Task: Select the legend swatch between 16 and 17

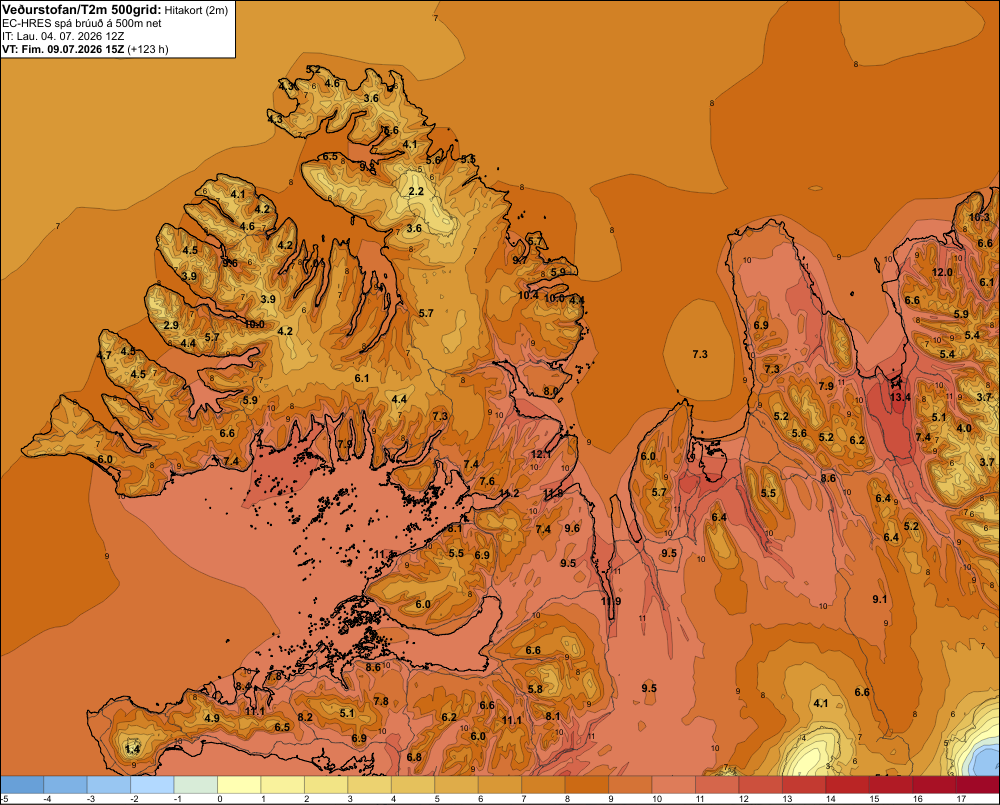Action: coord(934,785)
